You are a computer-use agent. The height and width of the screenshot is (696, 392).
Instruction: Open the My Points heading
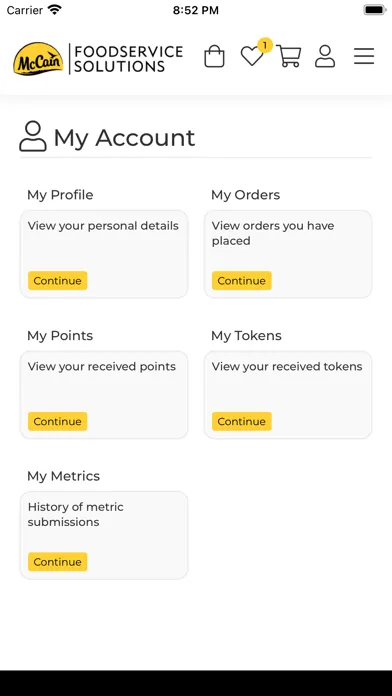(x=60, y=336)
